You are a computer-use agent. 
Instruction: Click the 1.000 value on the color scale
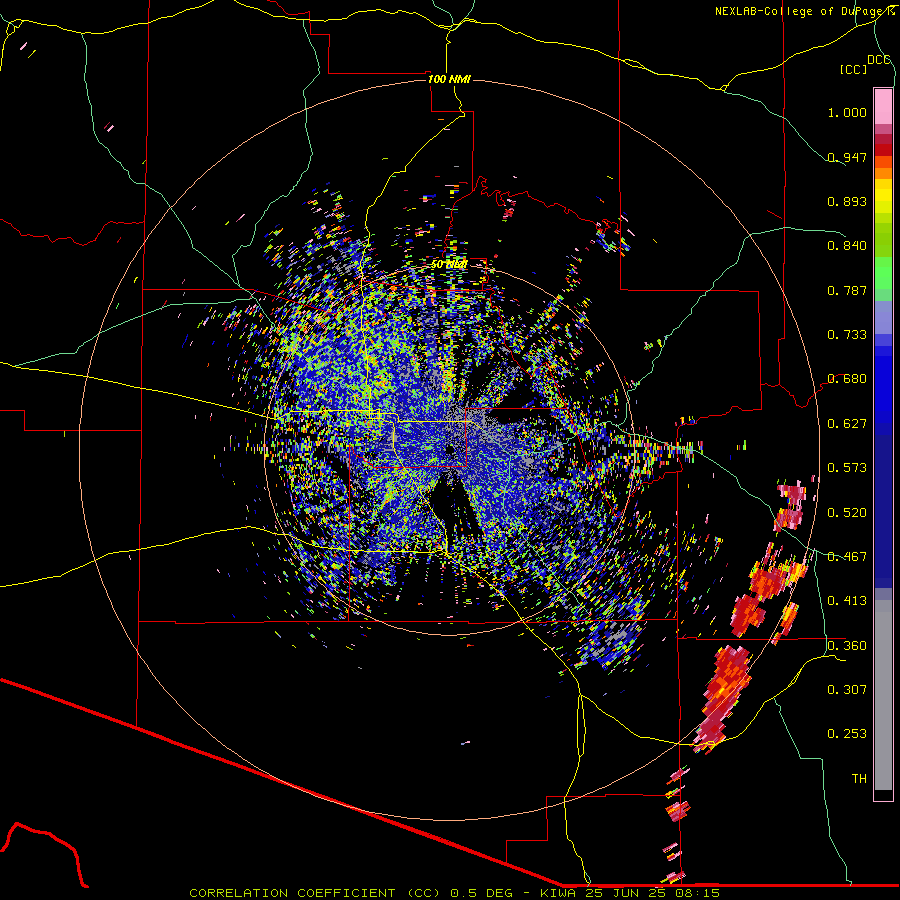847,112
